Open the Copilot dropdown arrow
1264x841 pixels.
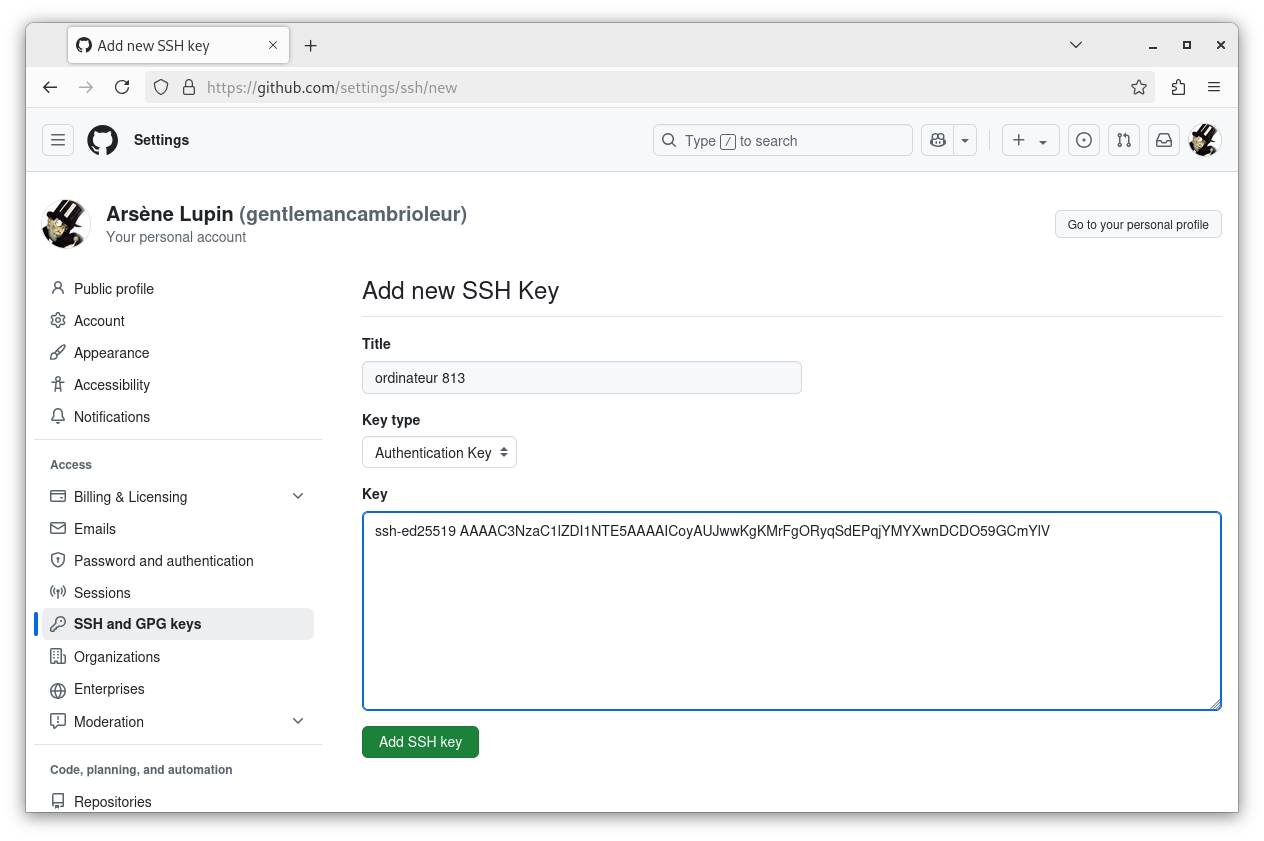[x=965, y=141]
